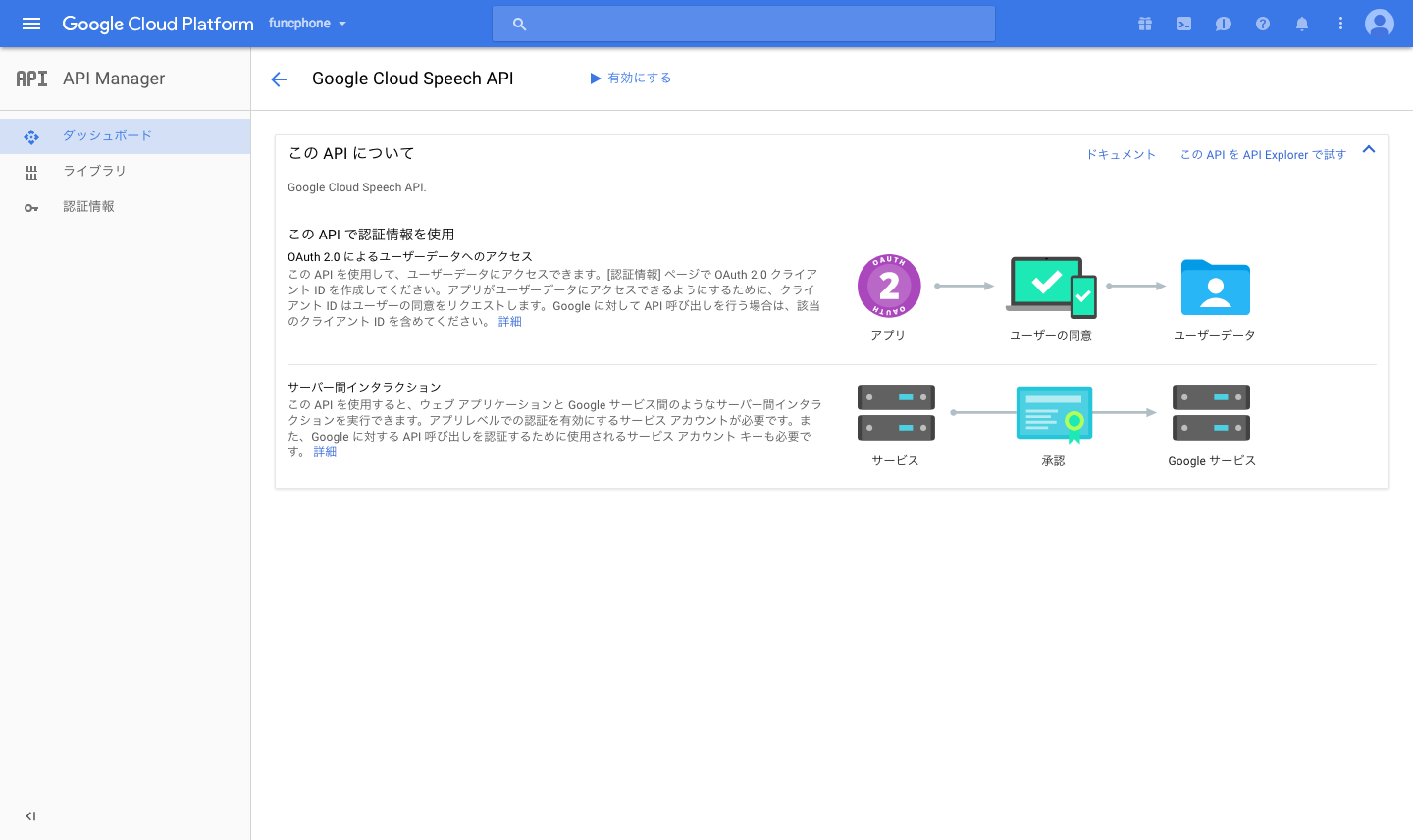
Task: Open the feedback icon in header
Action: click(1223, 24)
